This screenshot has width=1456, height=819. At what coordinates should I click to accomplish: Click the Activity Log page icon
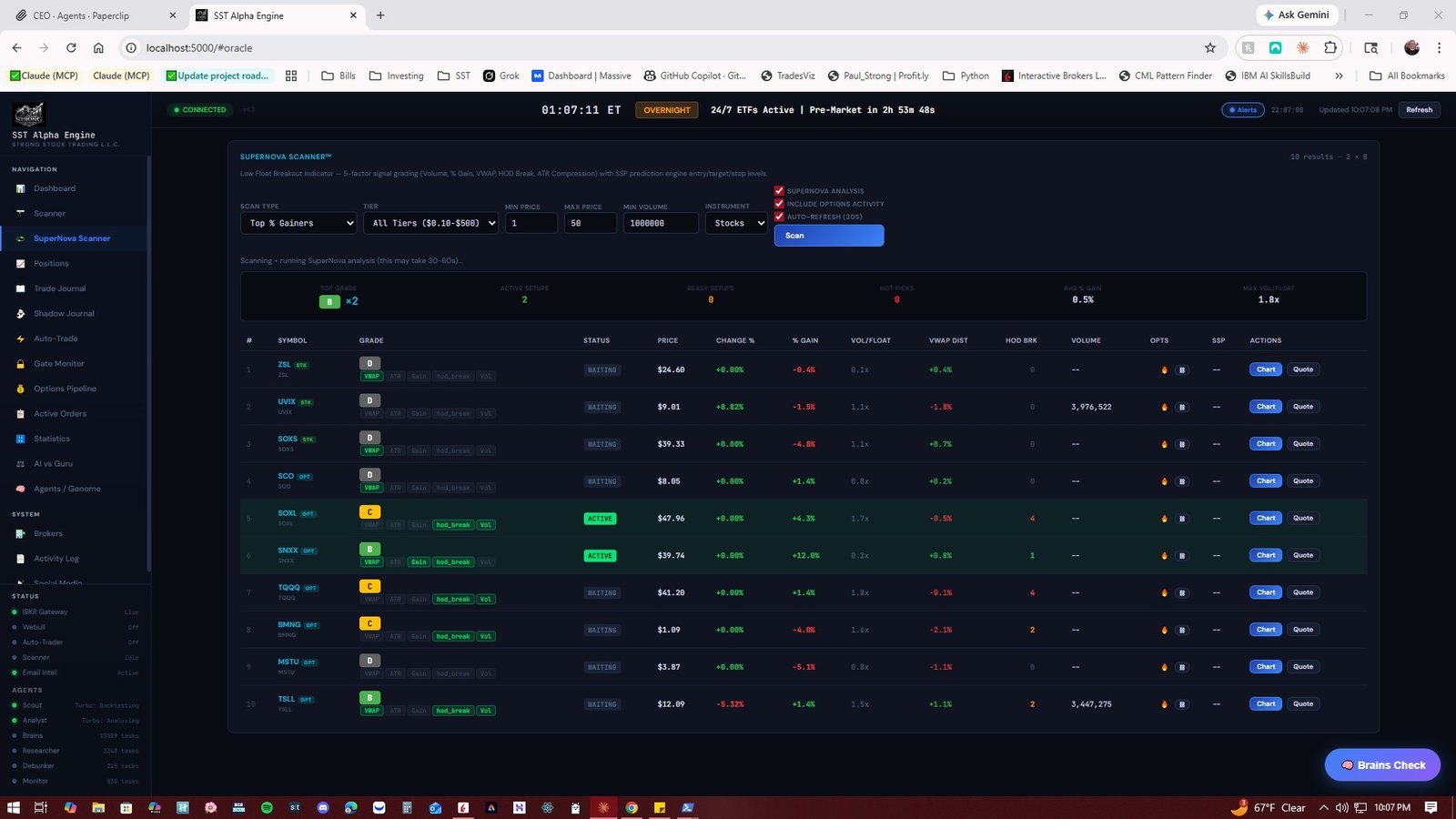(20, 559)
